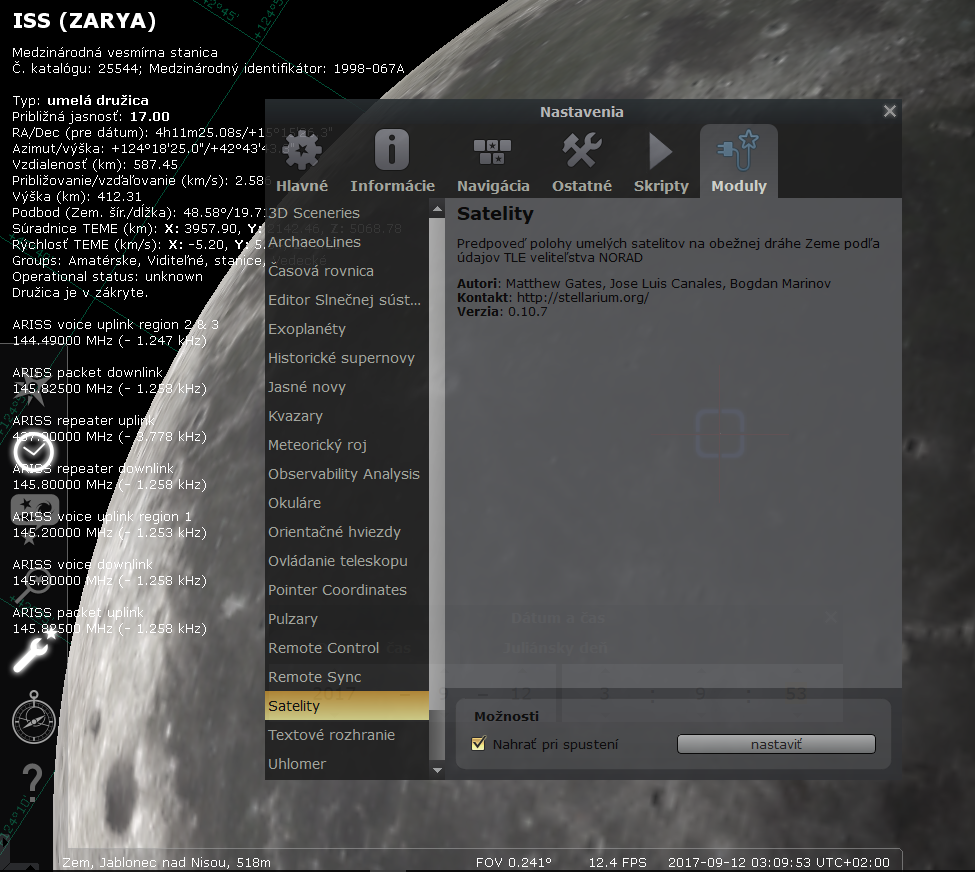Open Help question mark icon
Image resolution: width=975 pixels, height=872 pixels.
pos(33,778)
